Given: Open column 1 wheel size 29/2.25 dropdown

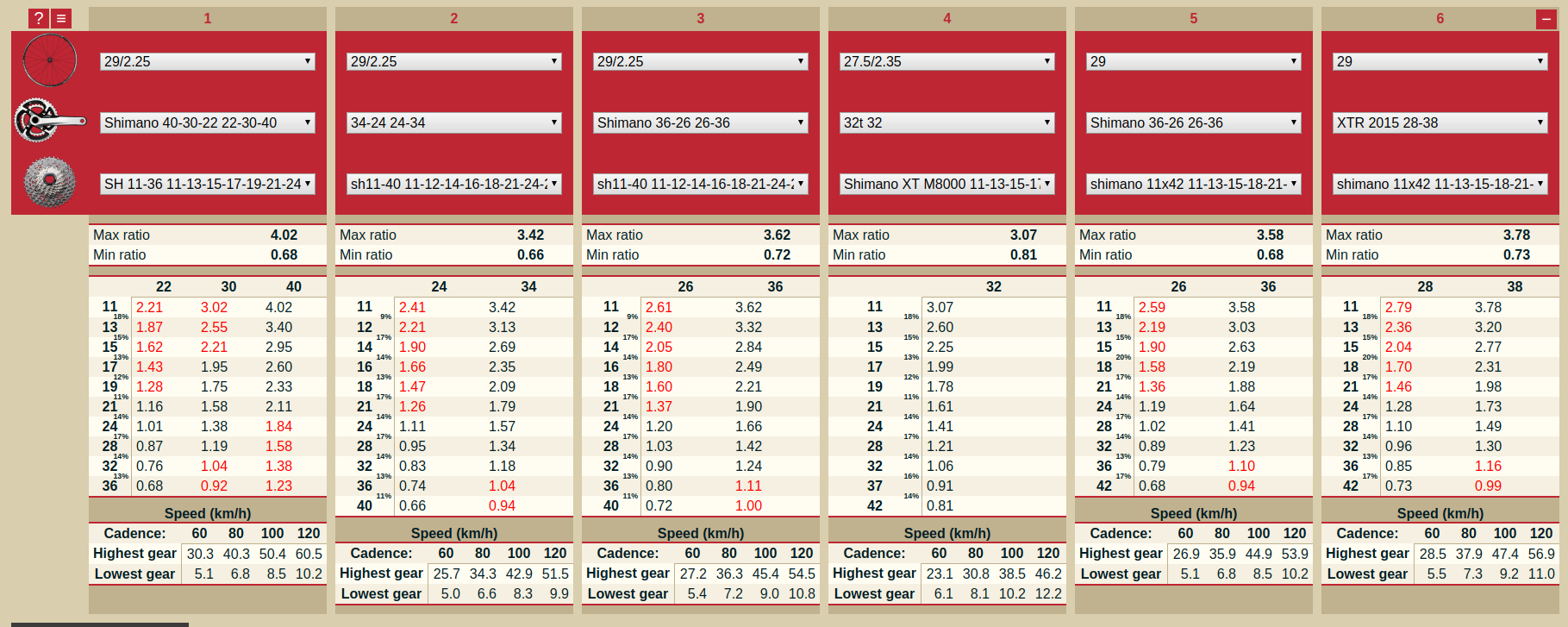Looking at the screenshot, I should coord(207,61).
